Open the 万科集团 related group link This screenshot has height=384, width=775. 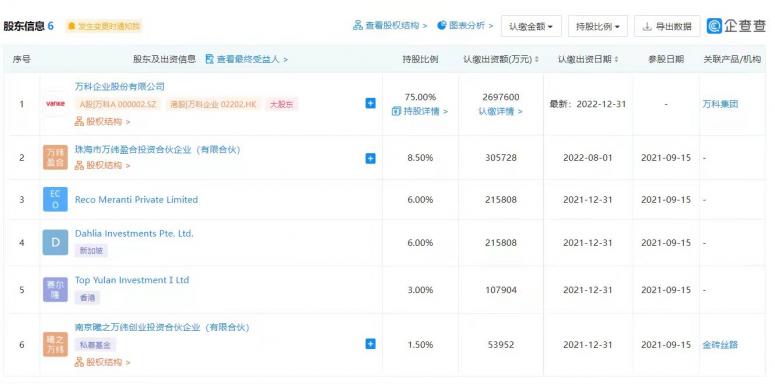coord(720,104)
